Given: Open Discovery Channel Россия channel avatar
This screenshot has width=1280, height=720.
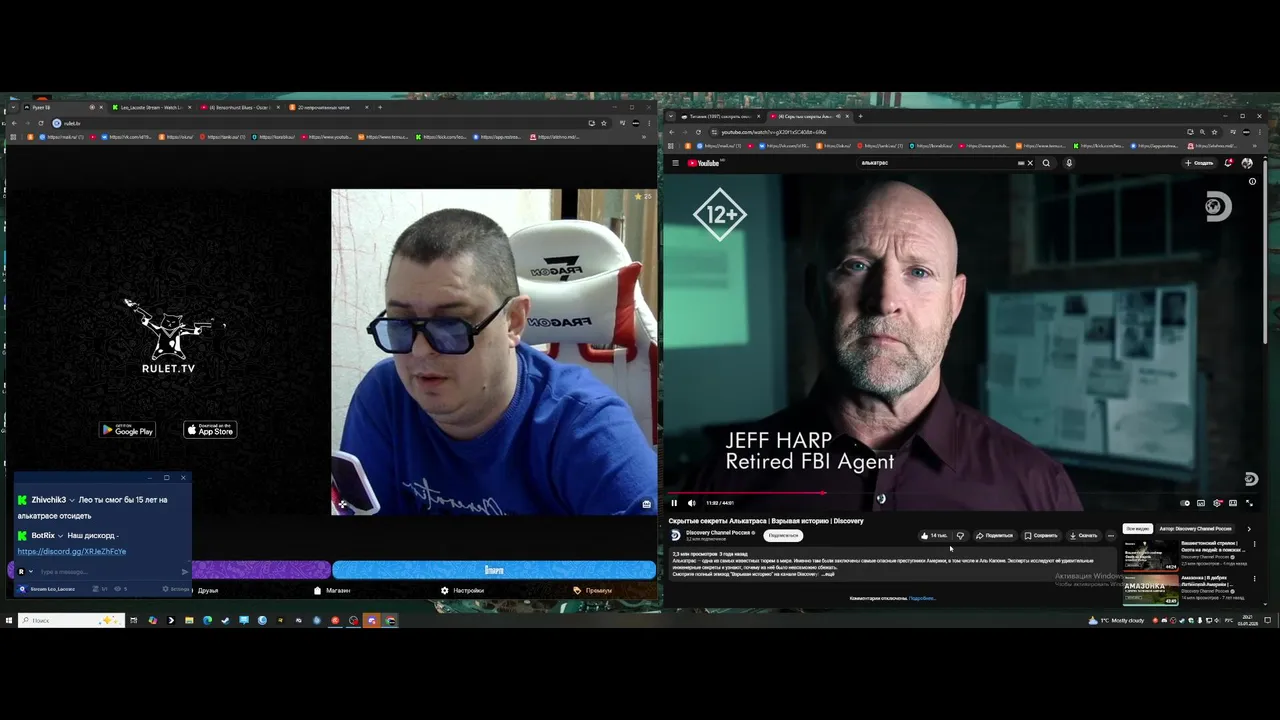Looking at the screenshot, I should pyautogui.click(x=675, y=535).
